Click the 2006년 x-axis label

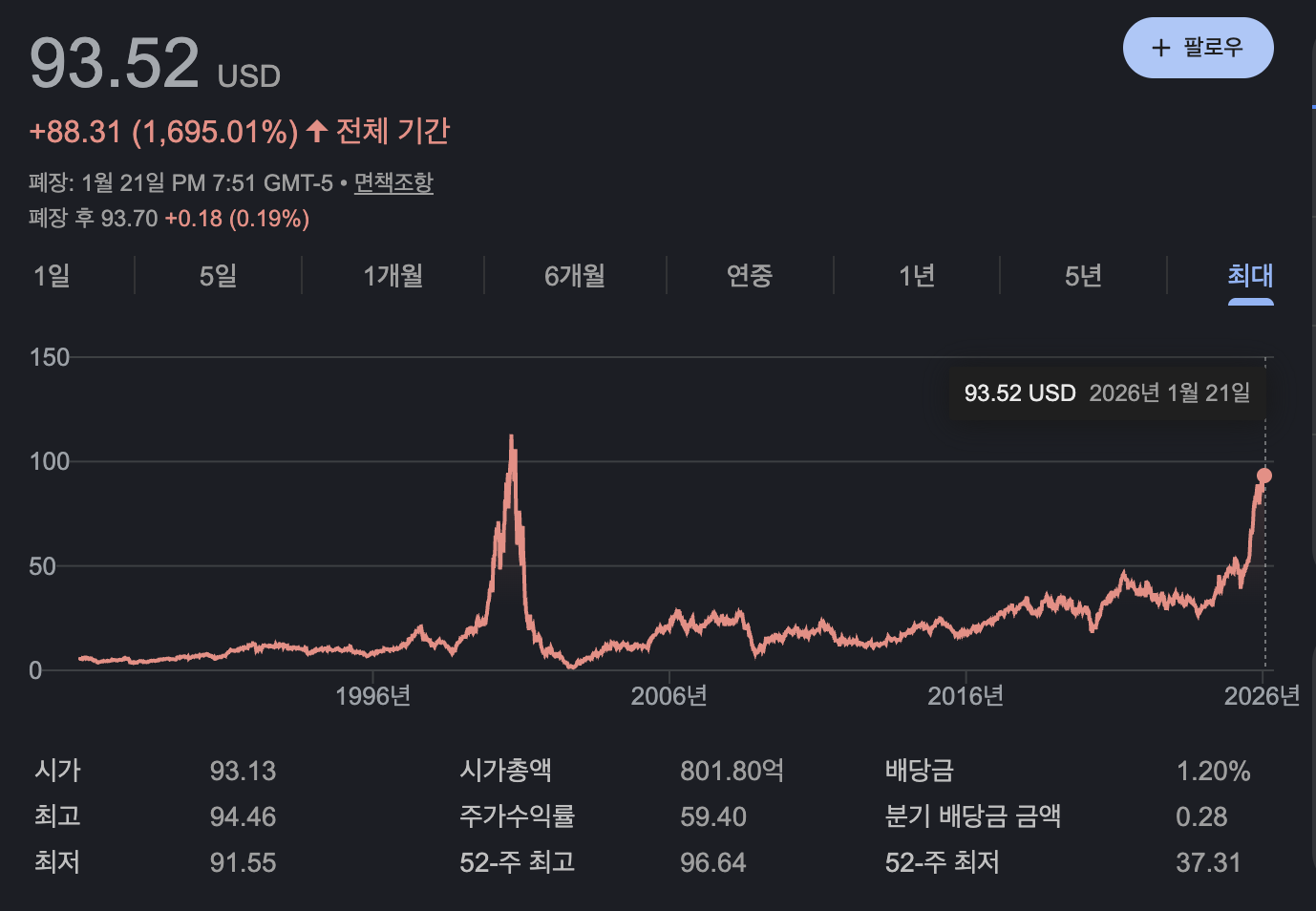click(669, 696)
